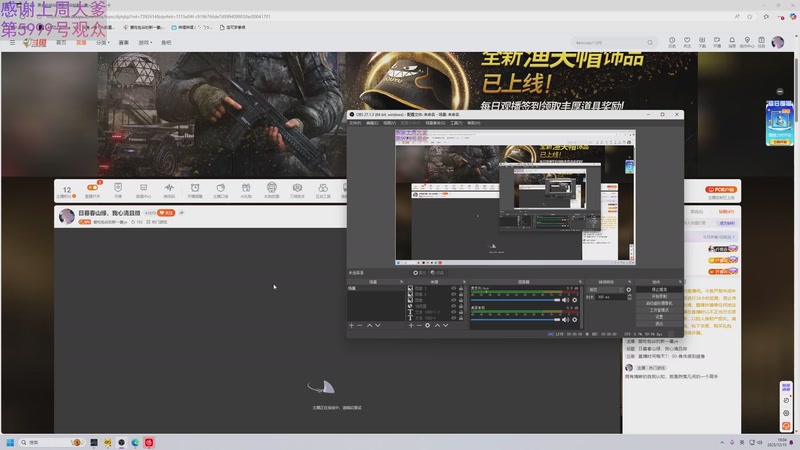Image resolution: width=800 pixels, height=450 pixels.
Task: Open the alarm clock broadcast reminder icon
Action: point(195,188)
